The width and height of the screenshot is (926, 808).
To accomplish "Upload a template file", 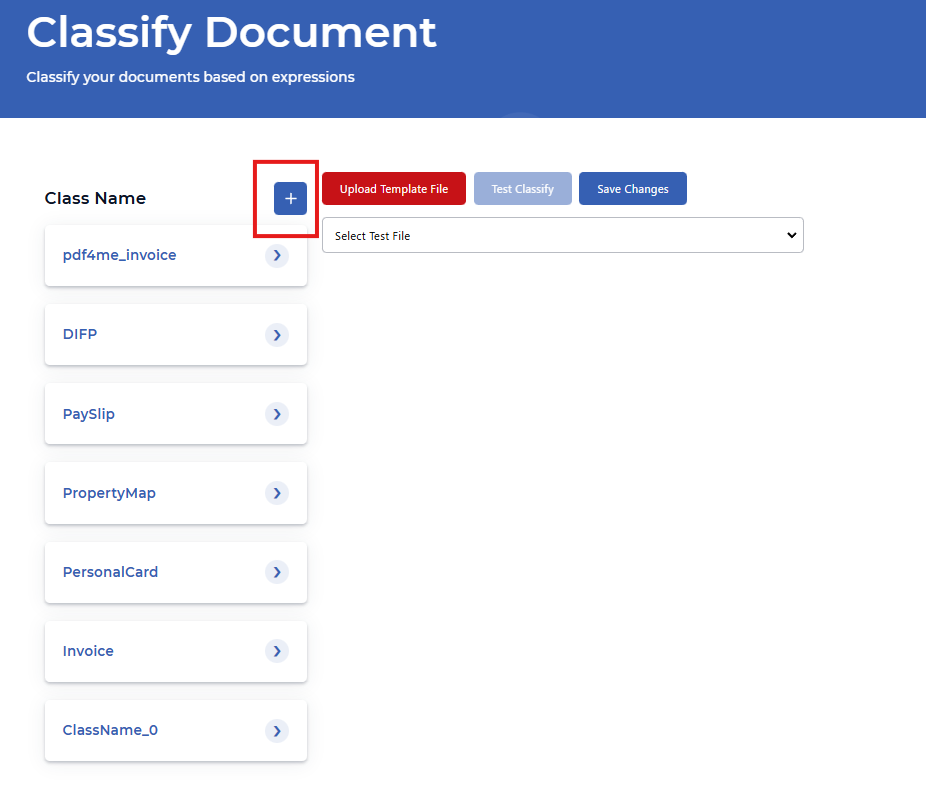I will (393, 188).
